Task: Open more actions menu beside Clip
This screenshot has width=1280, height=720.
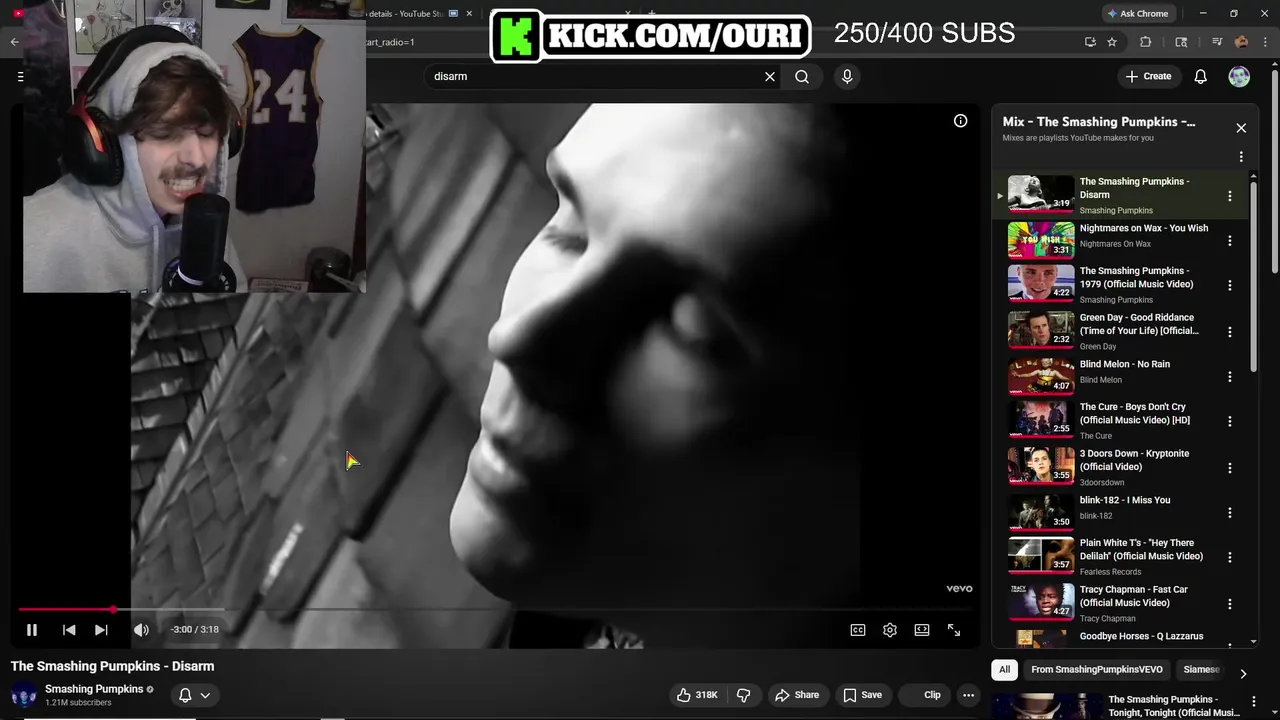Action: 968,695
